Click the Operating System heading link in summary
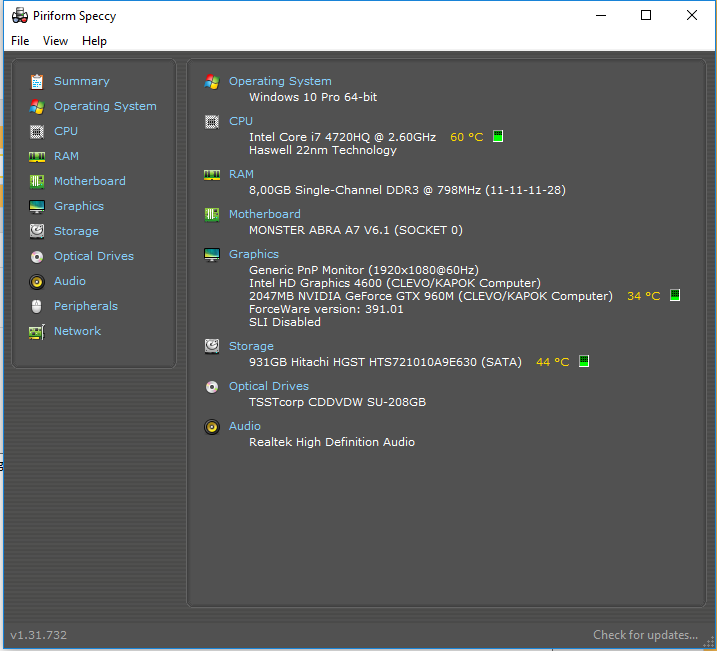Viewport: 717px width, 651px height. point(280,81)
